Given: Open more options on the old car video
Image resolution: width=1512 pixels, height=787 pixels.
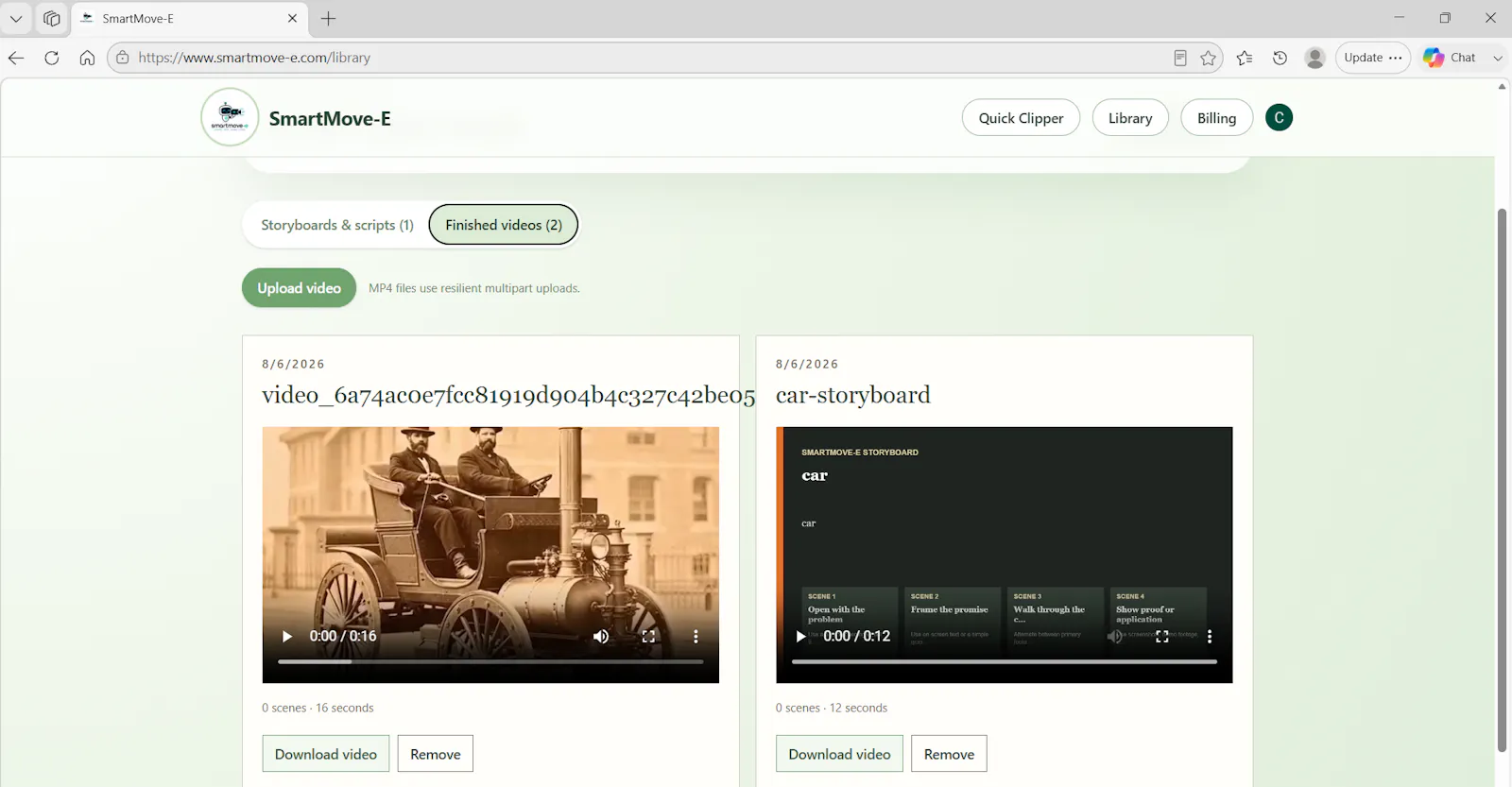Looking at the screenshot, I should (696, 636).
